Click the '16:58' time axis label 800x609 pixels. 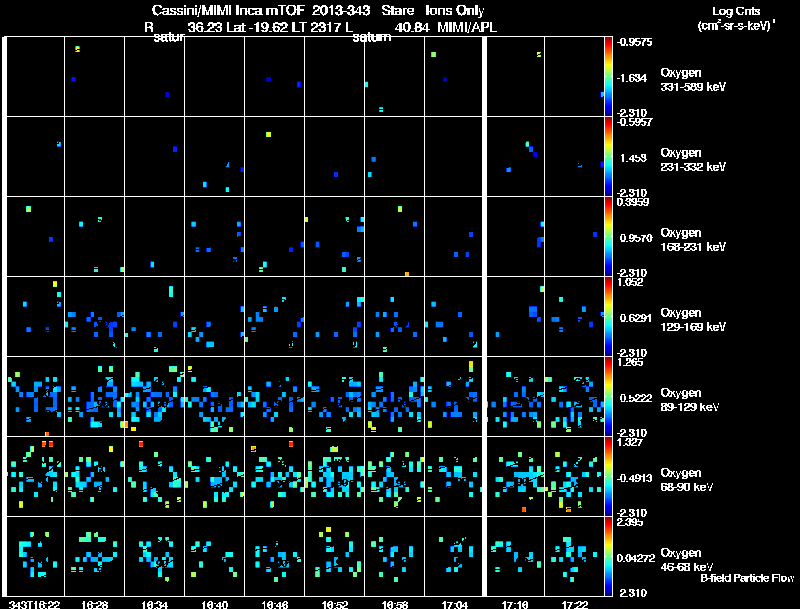pos(395,604)
